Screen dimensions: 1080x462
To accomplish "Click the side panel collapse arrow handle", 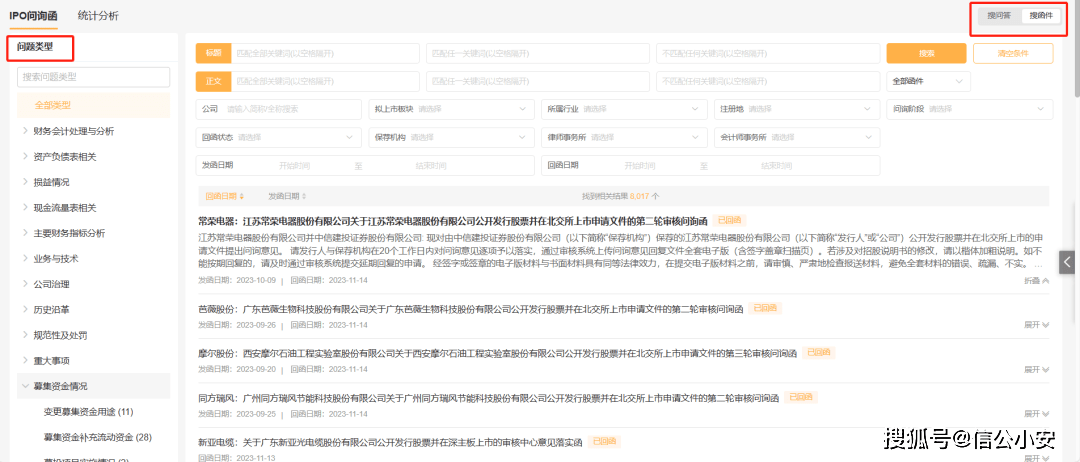I will (x=1068, y=262).
